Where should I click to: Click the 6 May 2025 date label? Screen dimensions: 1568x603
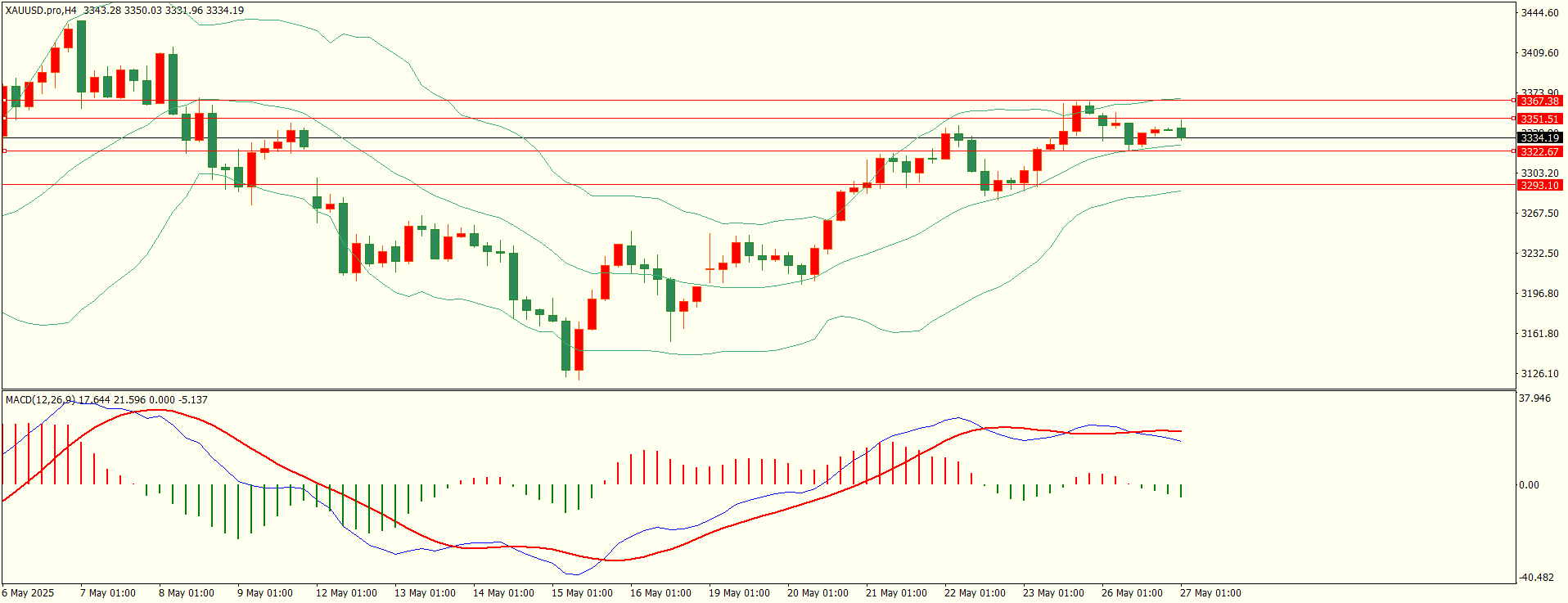point(29,593)
